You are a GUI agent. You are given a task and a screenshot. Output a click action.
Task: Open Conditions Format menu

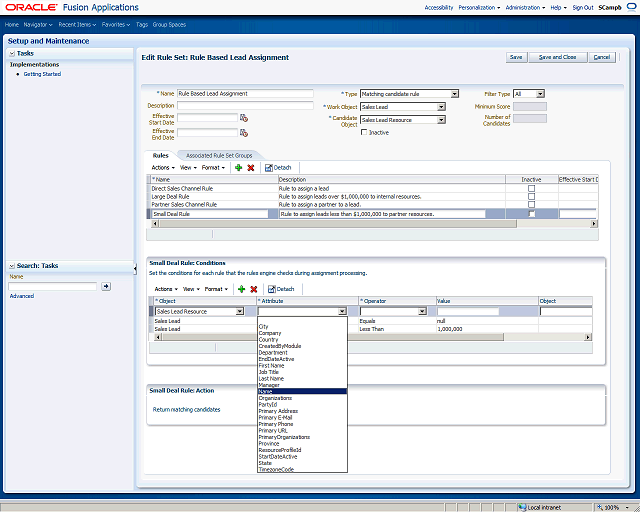click(x=216, y=289)
